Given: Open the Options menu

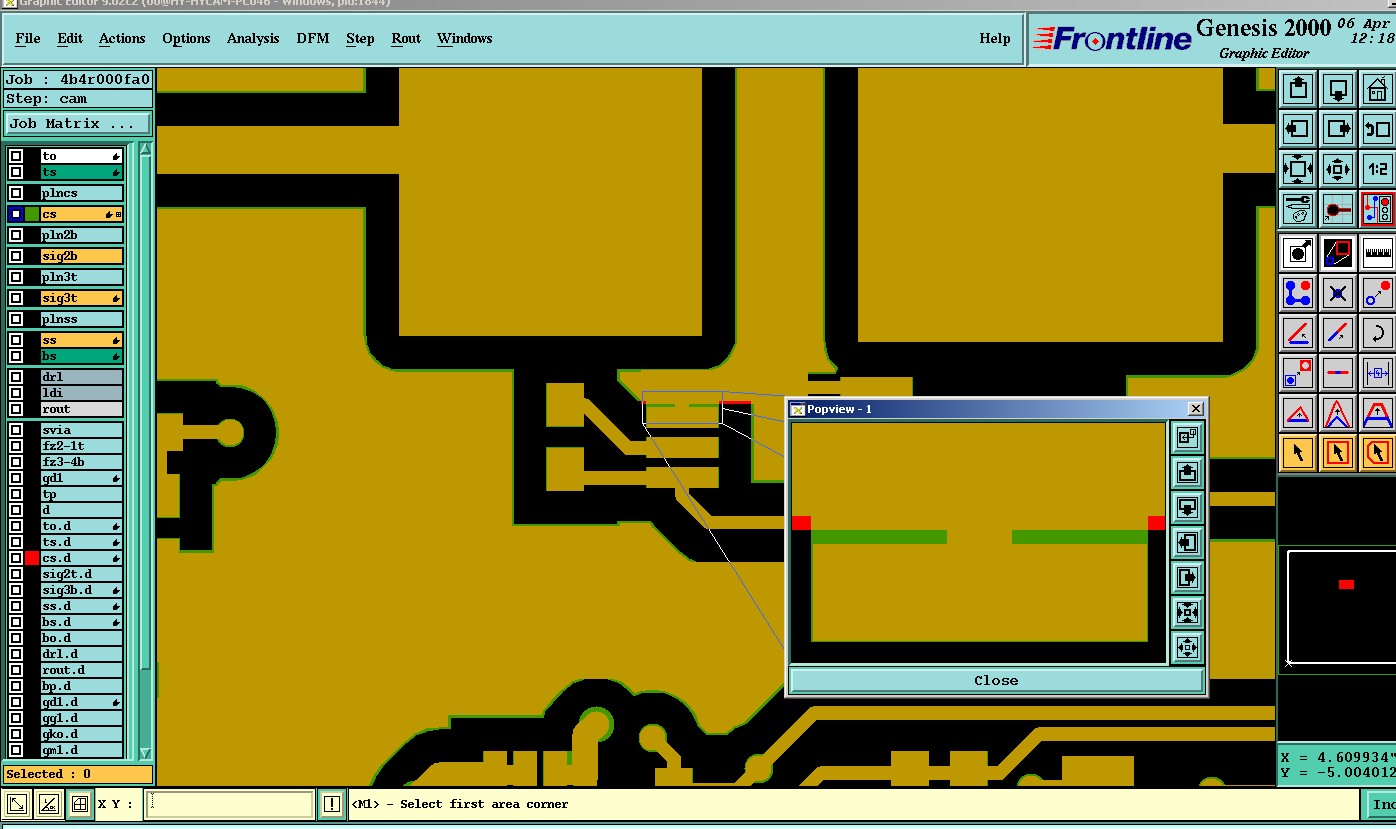Looking at the screenshot, I should (x=186, y=38).
